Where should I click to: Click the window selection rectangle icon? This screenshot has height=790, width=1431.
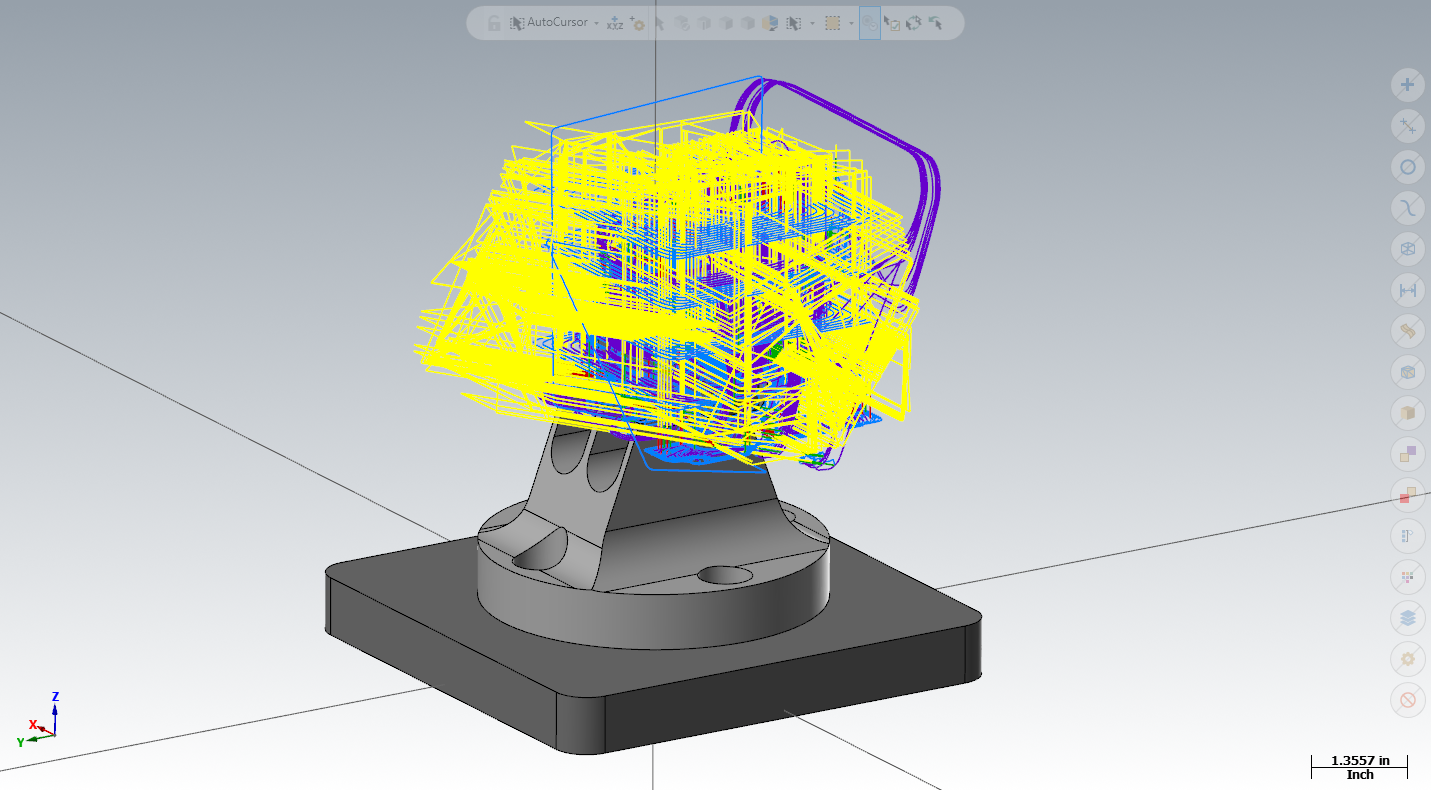(833, 23)
